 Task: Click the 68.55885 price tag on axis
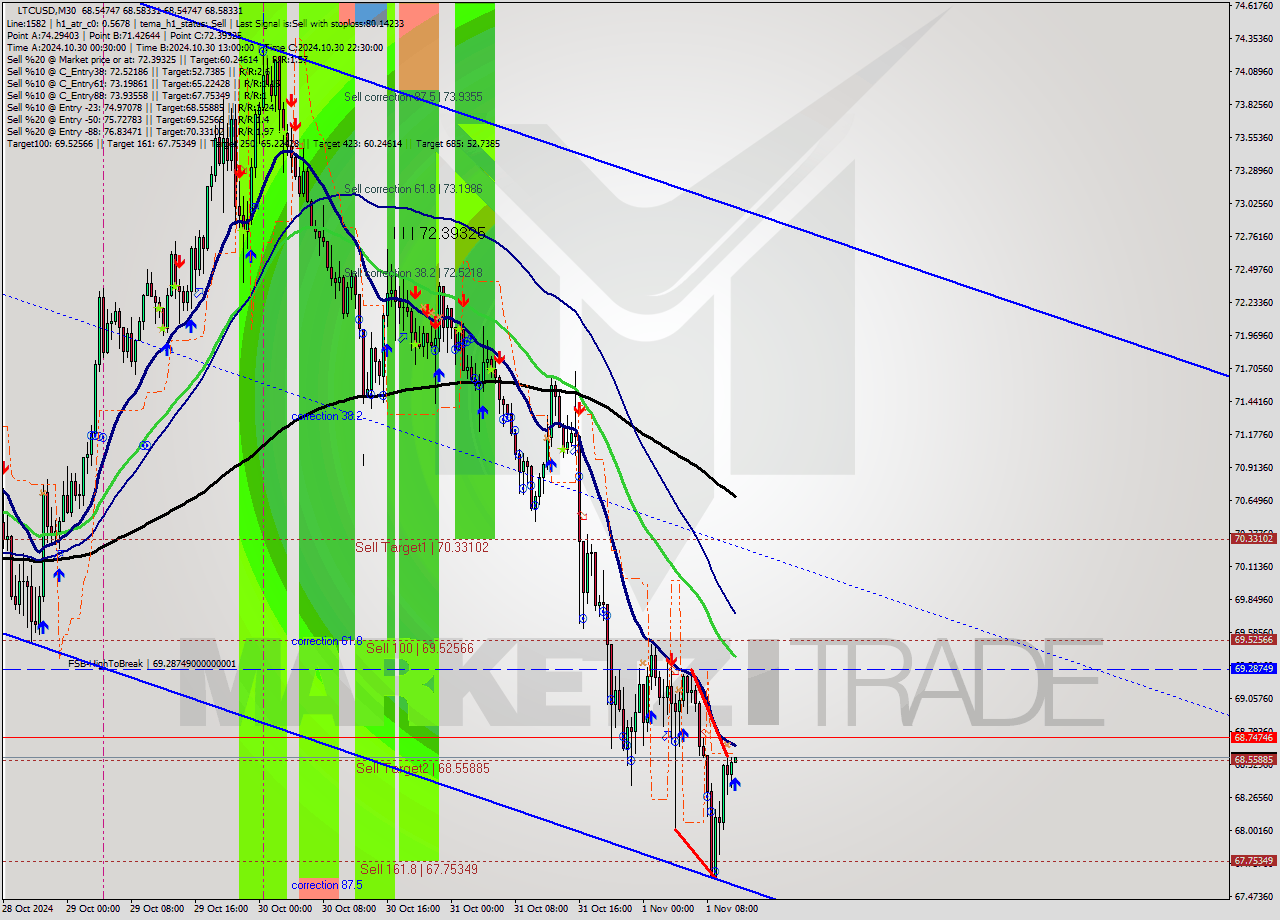pyautogui.click(x=1254, y=759)
